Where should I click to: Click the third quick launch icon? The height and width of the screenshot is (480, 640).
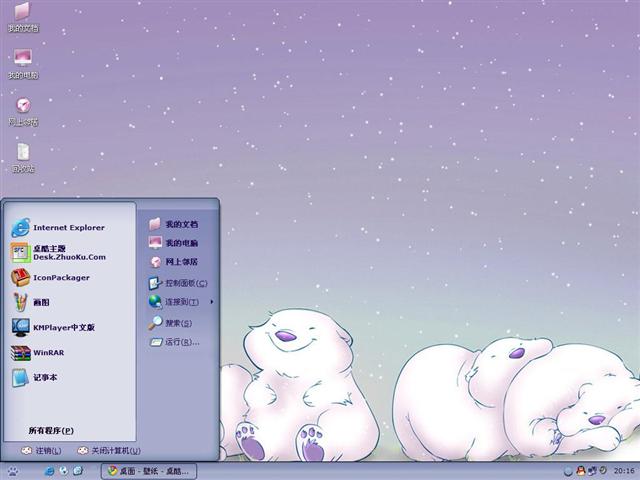pos(78,471)
